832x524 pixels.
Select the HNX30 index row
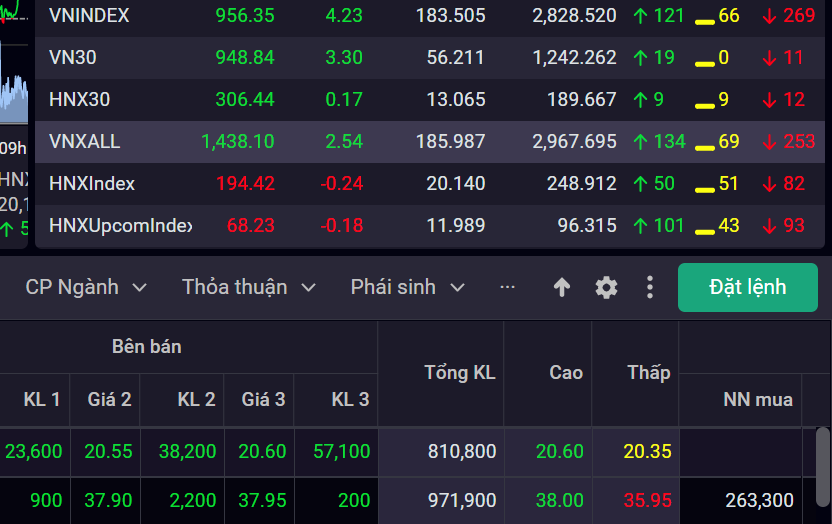coord(430,100)
